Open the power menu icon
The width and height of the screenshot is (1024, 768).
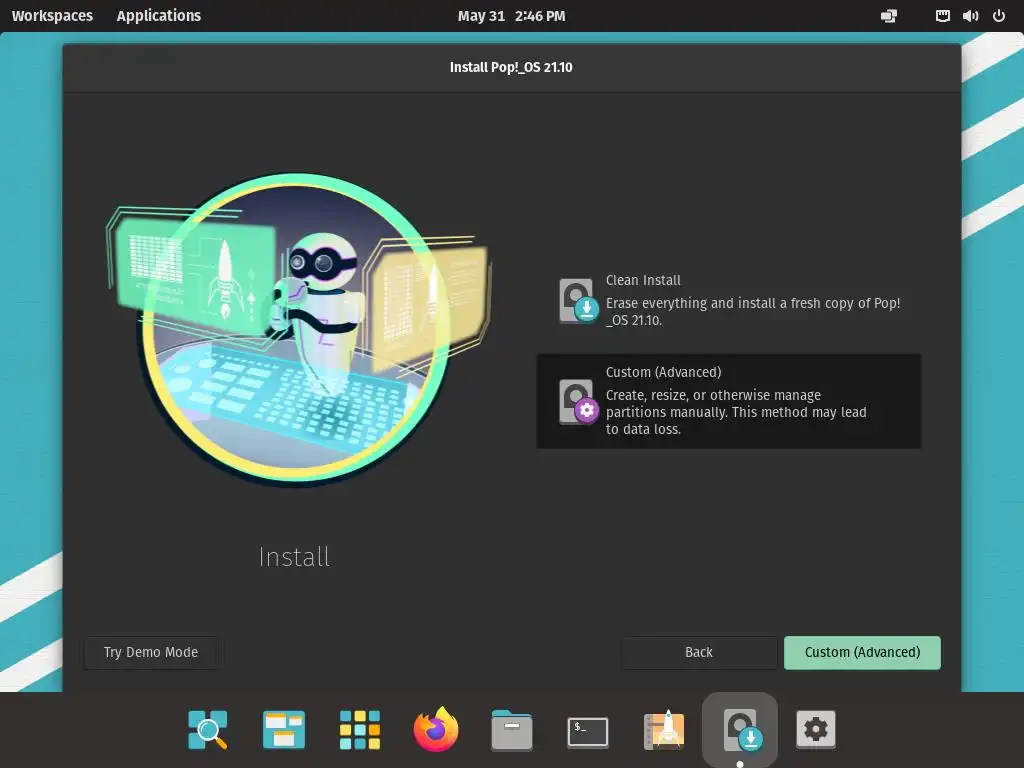[x=999, y=16]
